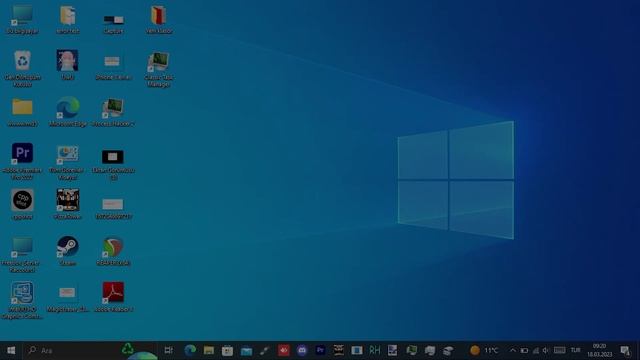The height and width of the screenshot is (360, 640).
Task: Expand the hidden system tray icons chevron
Action: [513, 350]
